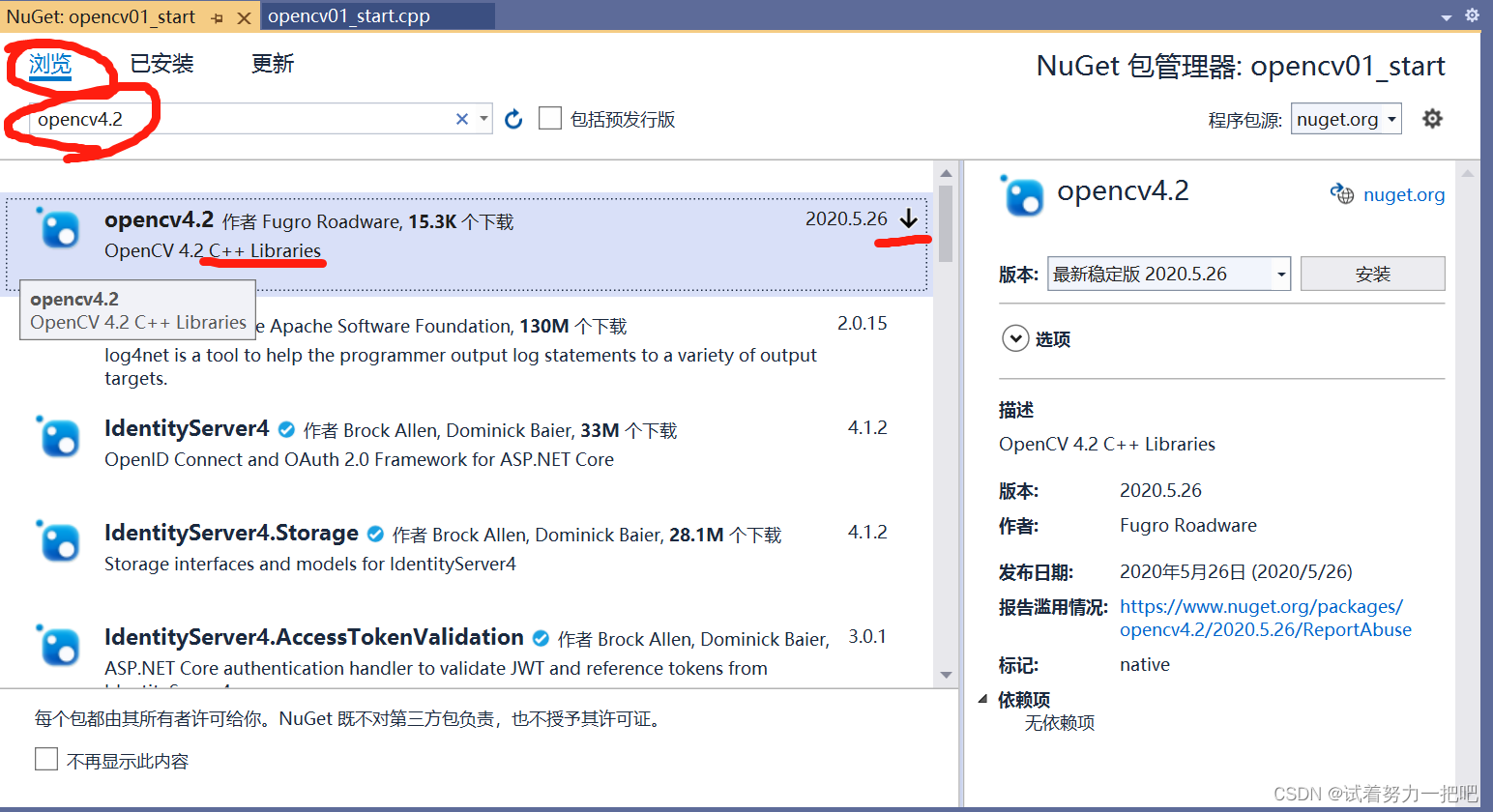Screen dimensions: 1493x812
Task: Click the IdentityServer4.Storage package icon
Action: (58, 541)
